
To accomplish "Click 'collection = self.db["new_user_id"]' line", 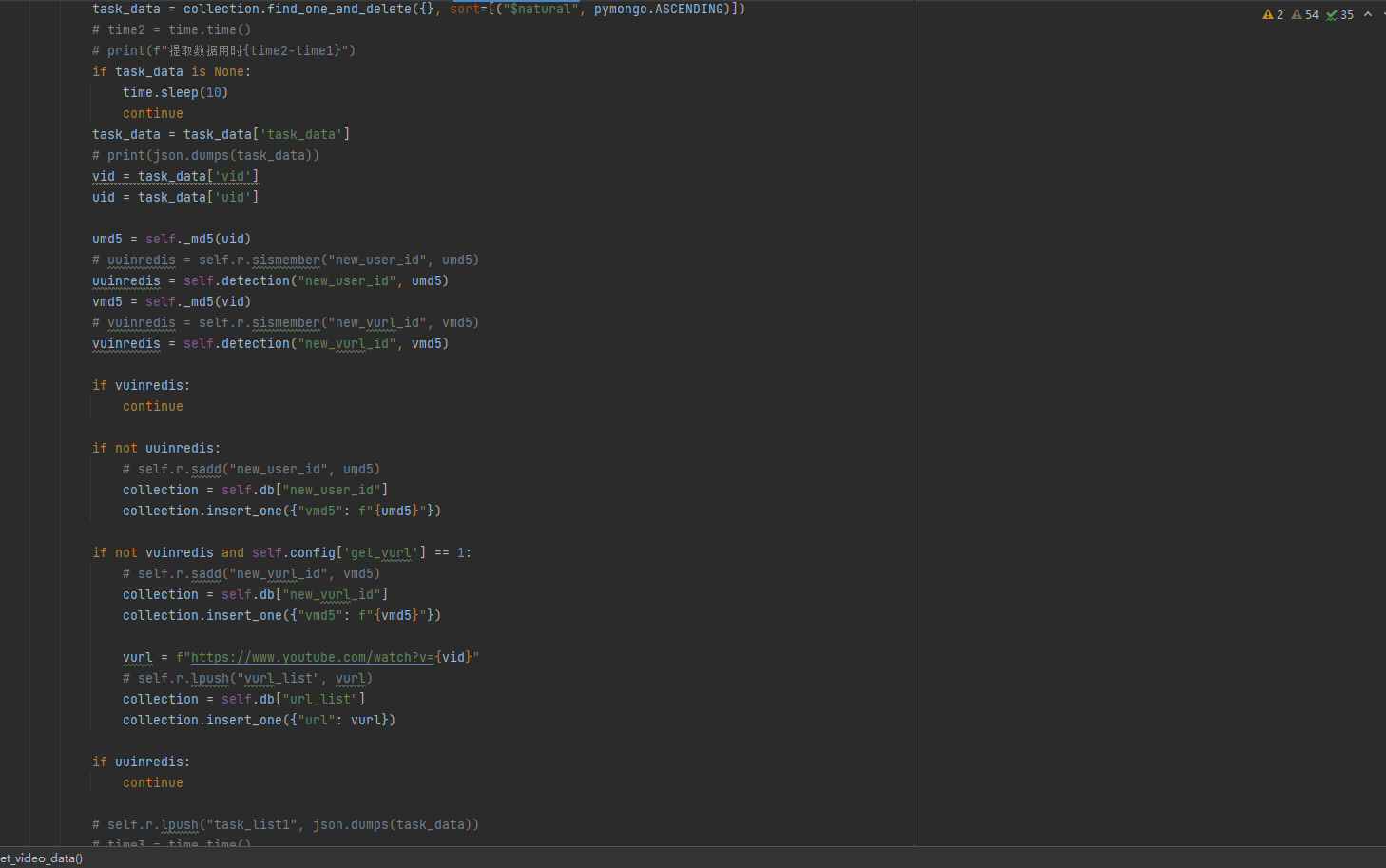I will tap(255, 490).
